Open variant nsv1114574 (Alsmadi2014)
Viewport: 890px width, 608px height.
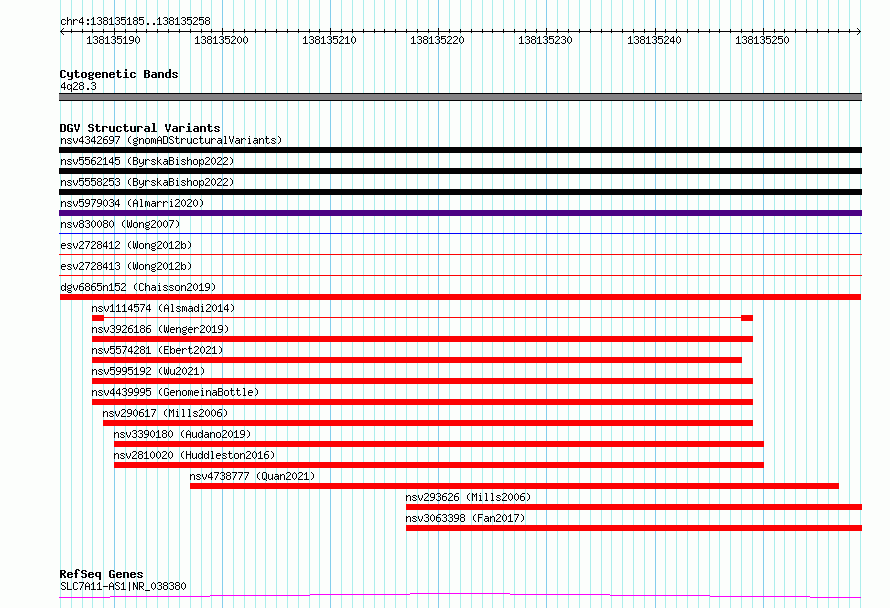pos(163,308)
